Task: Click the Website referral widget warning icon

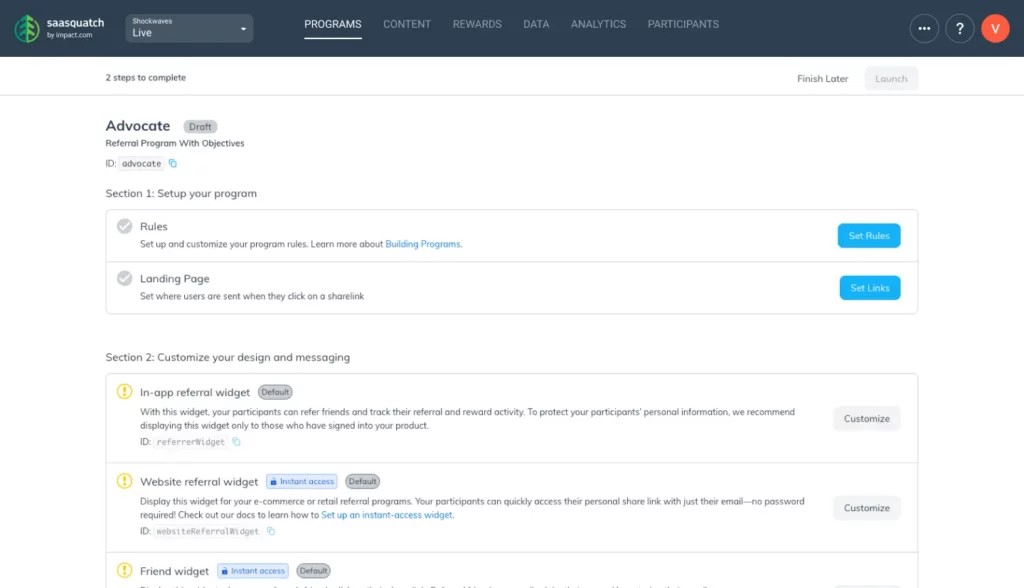Action: click(x=124, y=481)
